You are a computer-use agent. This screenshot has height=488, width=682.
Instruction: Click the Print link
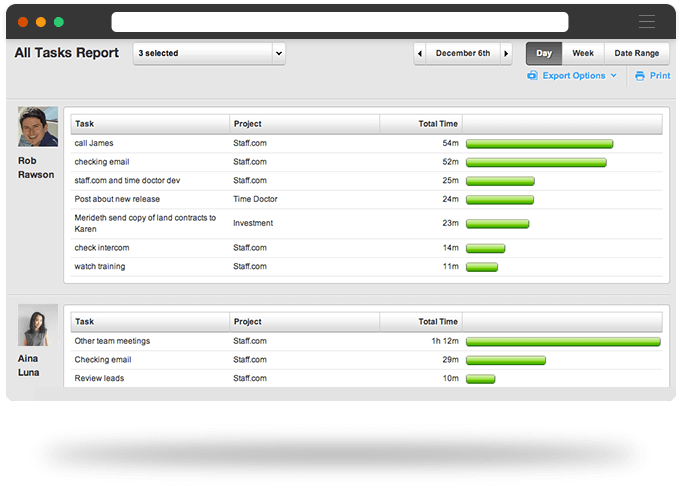tap(660, 76)
